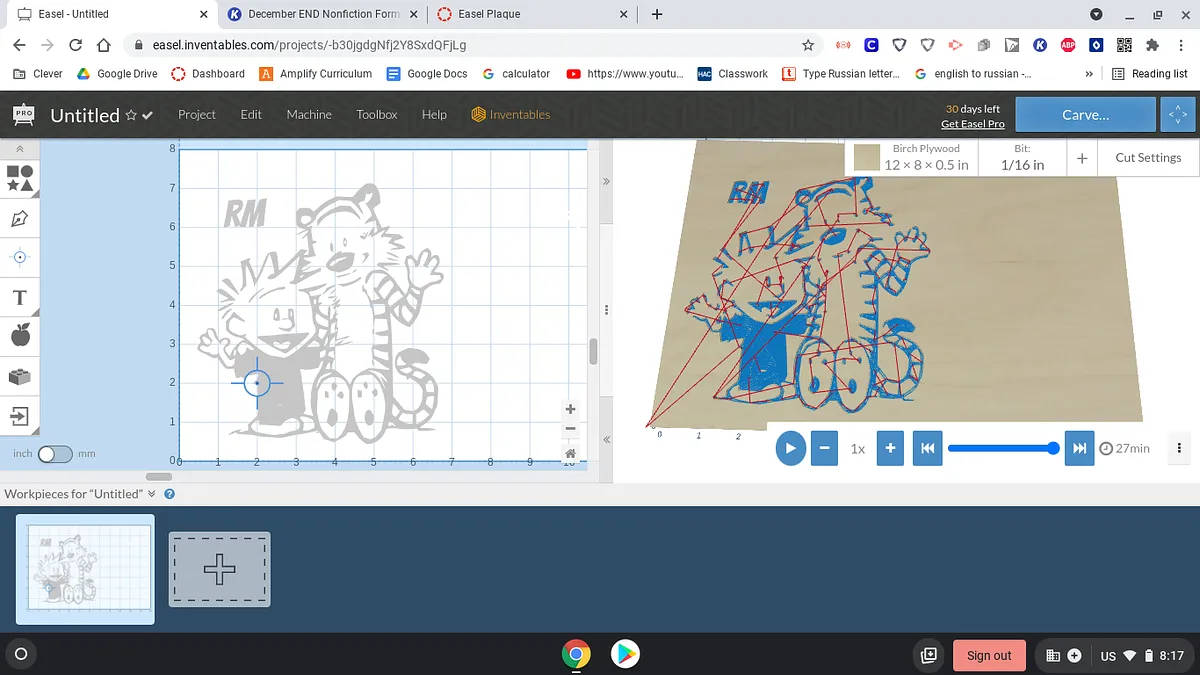Reload the page
The image size is (1200, 675).
76,45
